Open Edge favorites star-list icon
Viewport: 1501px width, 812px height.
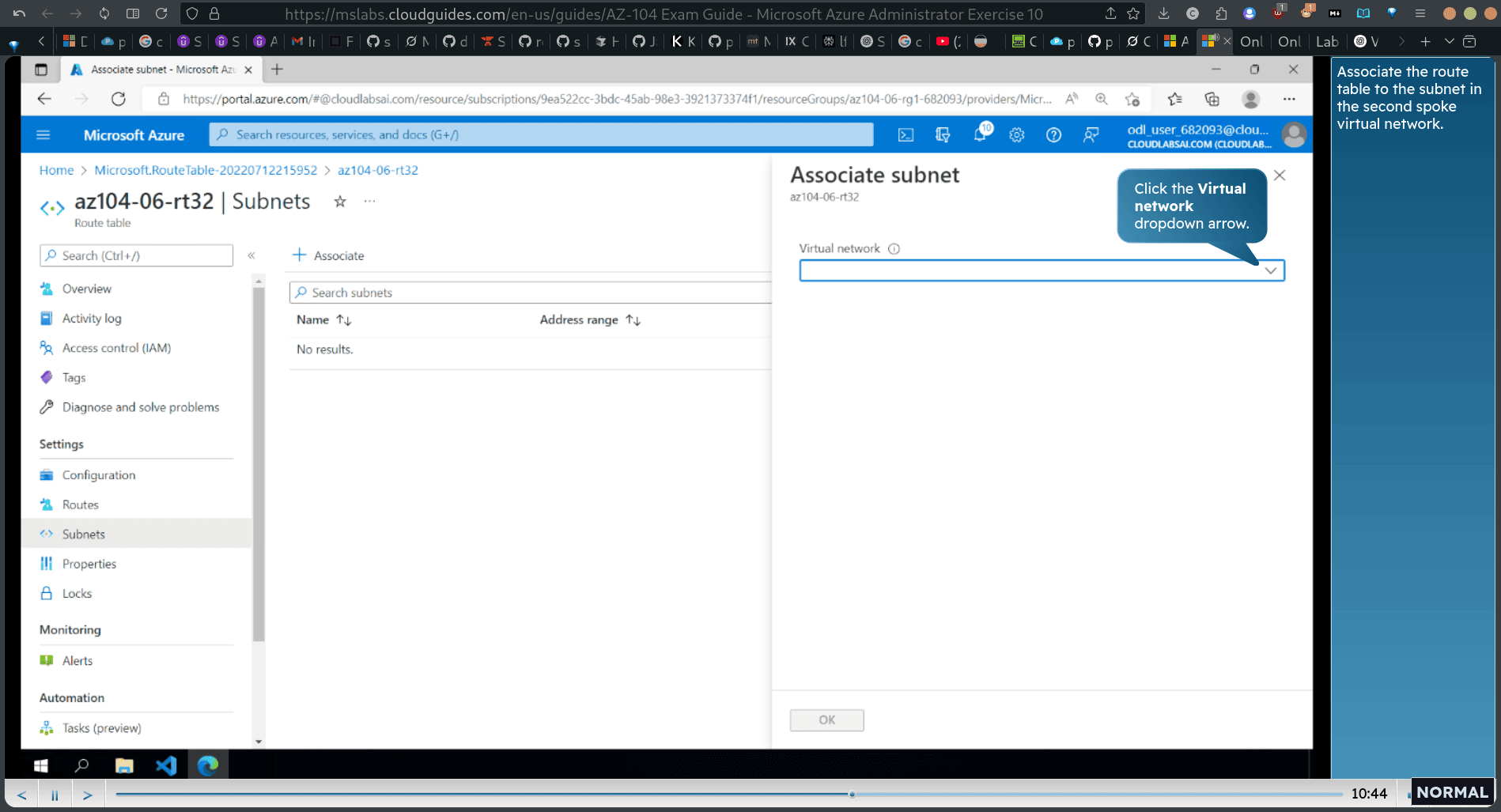(1174, 99)
